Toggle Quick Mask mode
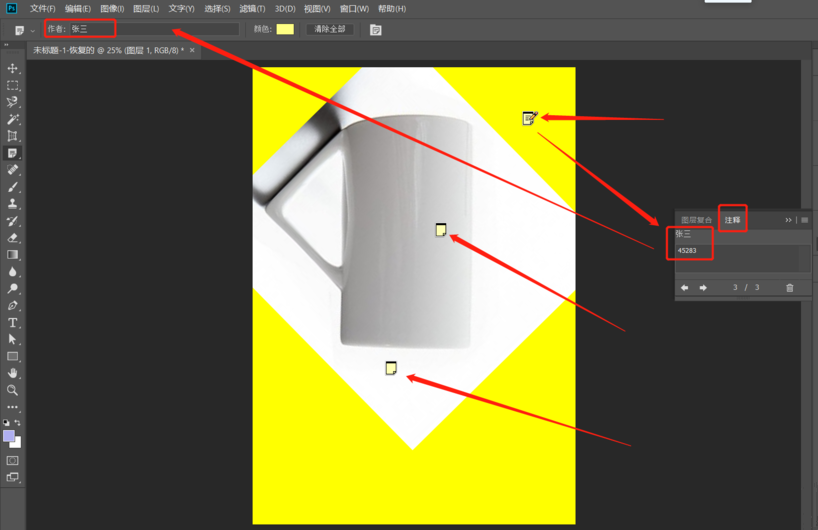The height and width of the screenshot is (530, 818). tap(13, 461)
